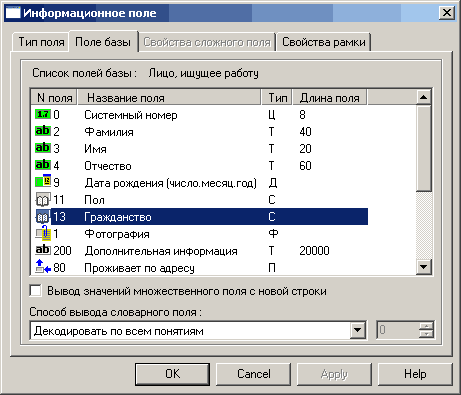Select the Фамилия field row
Screen dimensions: 461x395
pos(200,132)
